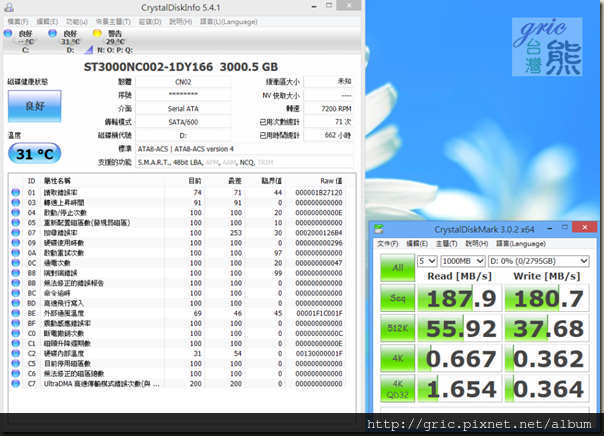604x436 pixels.
Task: Open CrystalDiskMark 文件(F) menu
Action: click(388, 243)
